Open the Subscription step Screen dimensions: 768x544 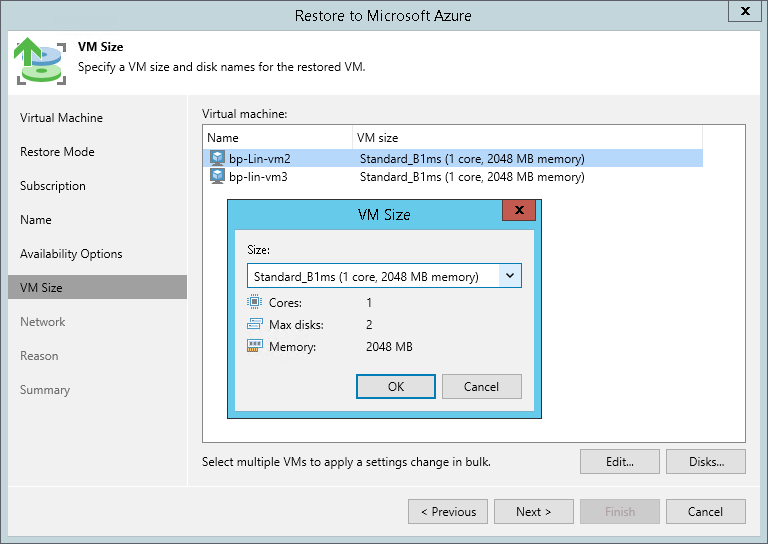pyautogui.click(x=53, y=186)
